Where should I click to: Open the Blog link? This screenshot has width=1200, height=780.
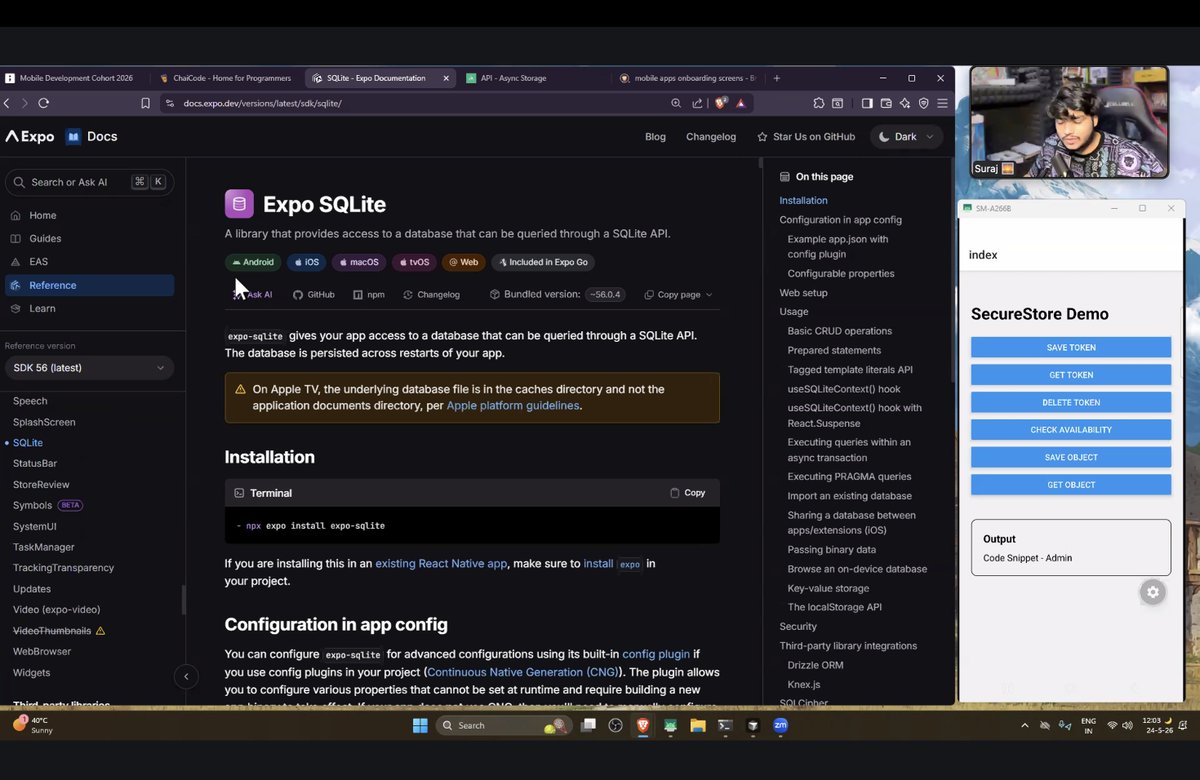[655, 137]
